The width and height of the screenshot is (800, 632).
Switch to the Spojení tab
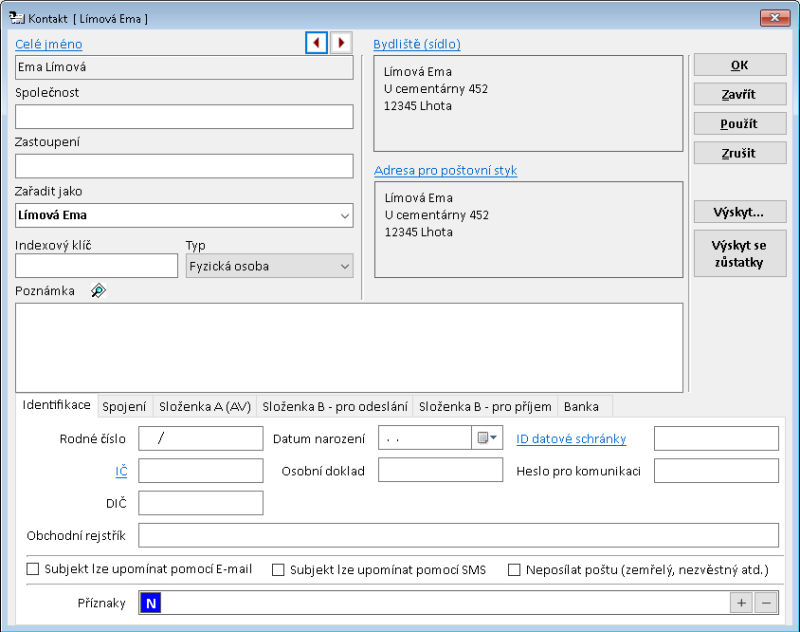point(124,406)
